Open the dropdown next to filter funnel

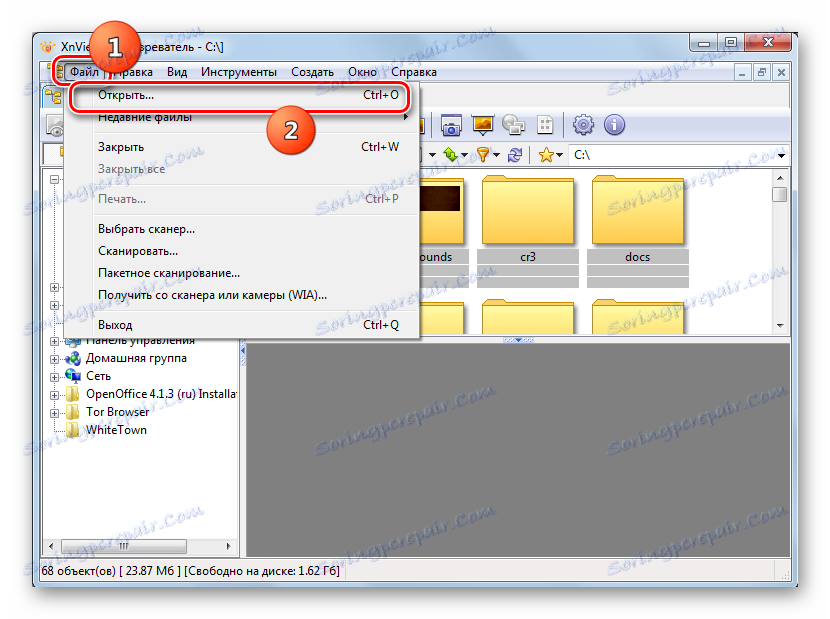496,155
